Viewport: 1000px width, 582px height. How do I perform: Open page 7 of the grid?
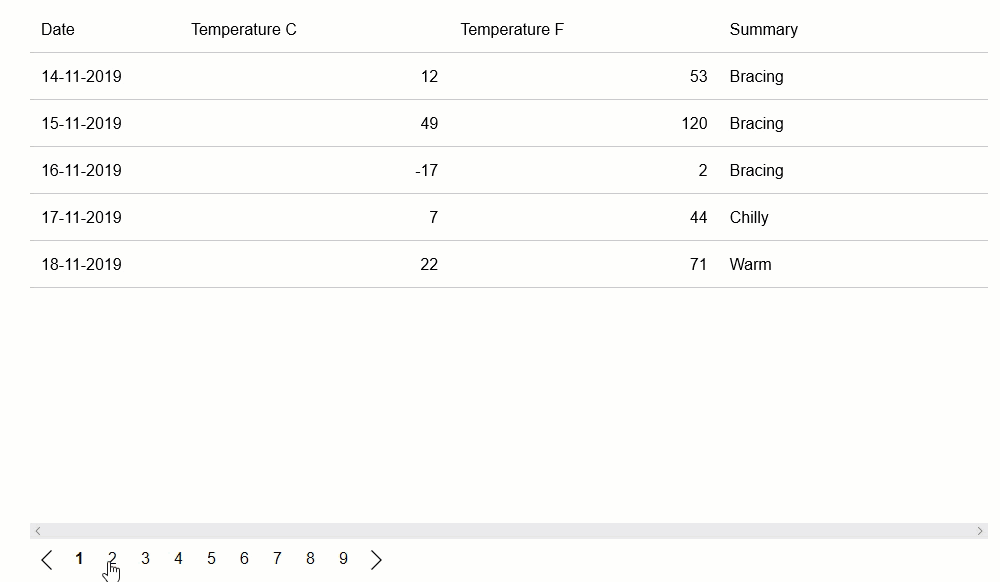(x=277, y=559)
